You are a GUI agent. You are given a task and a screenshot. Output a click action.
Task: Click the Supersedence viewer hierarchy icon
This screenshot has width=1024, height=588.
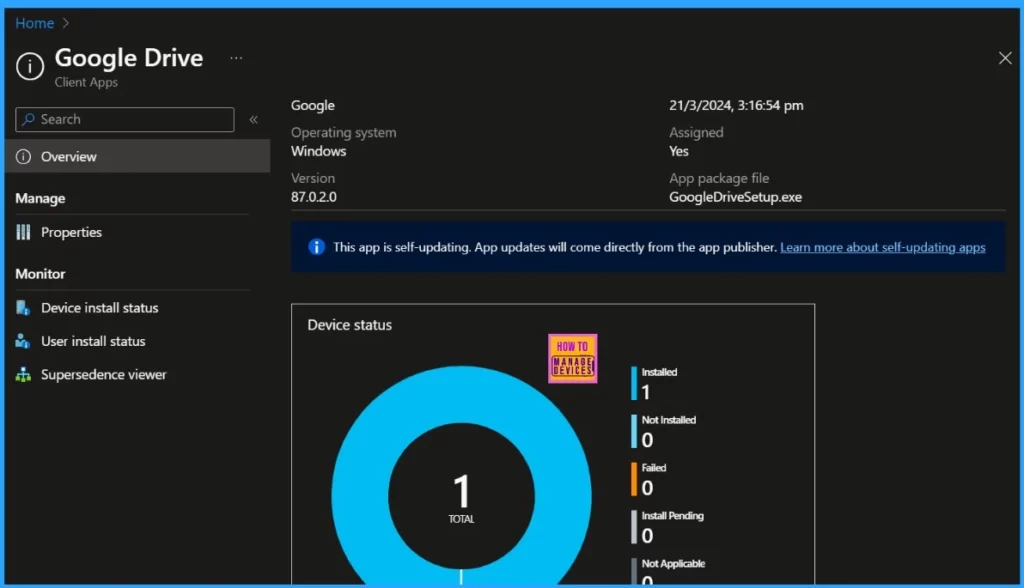pos(24,374)
